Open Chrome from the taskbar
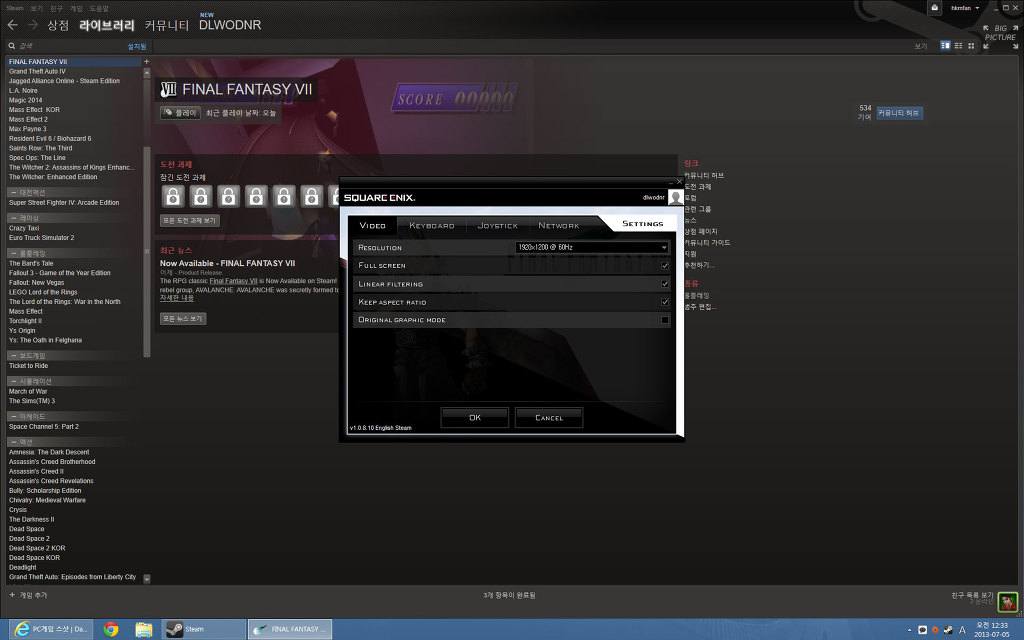This screenshot has height=640, width=1024. click(x=111, y=629)
